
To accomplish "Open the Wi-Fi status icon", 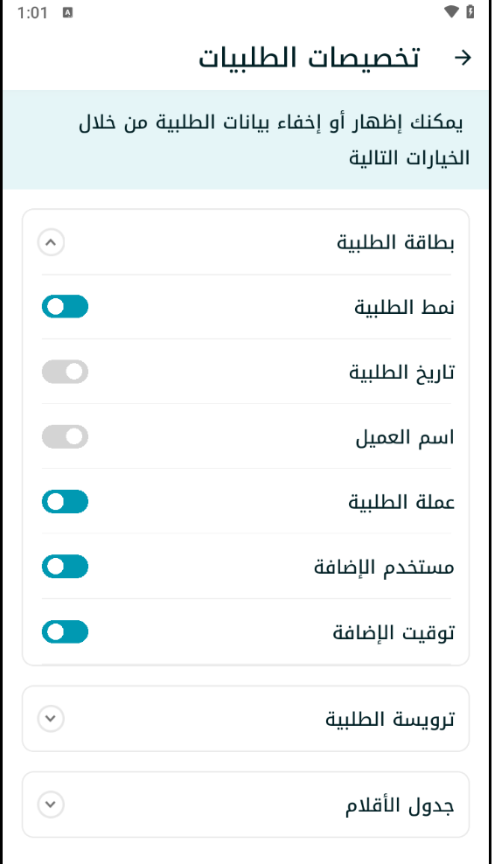I will 451,12.
